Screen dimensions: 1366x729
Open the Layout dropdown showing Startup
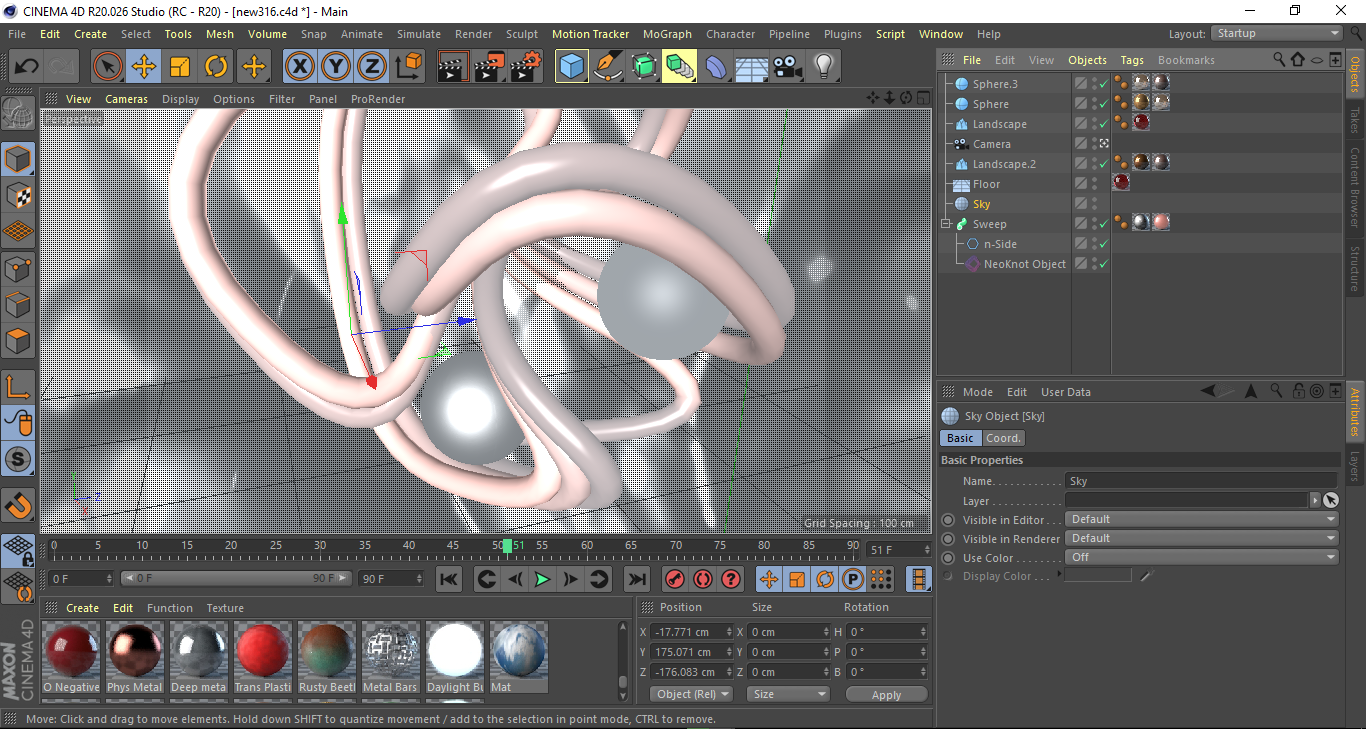click(1277, 34)
